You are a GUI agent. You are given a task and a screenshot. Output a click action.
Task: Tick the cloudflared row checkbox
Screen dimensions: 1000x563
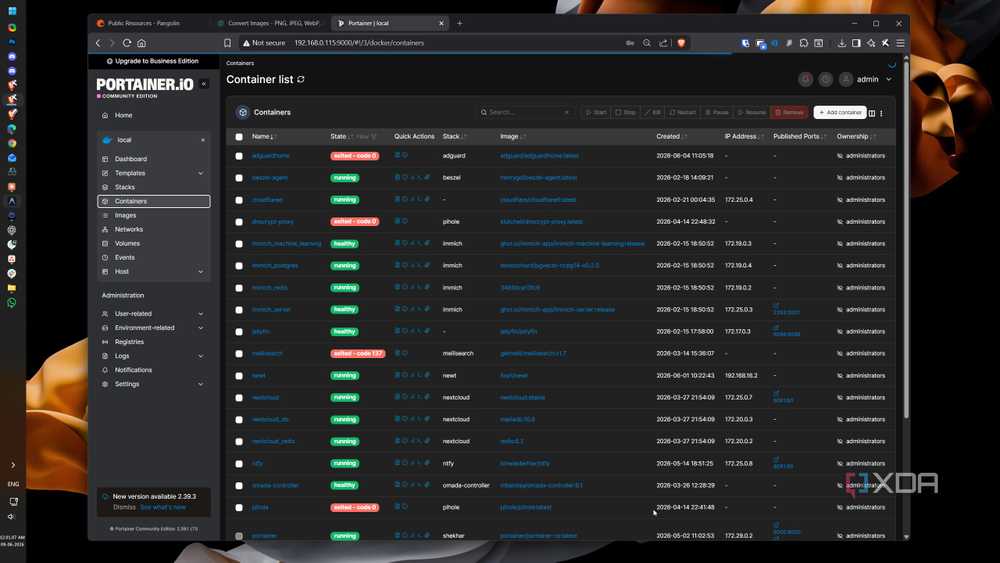click(x=239, y=200)
